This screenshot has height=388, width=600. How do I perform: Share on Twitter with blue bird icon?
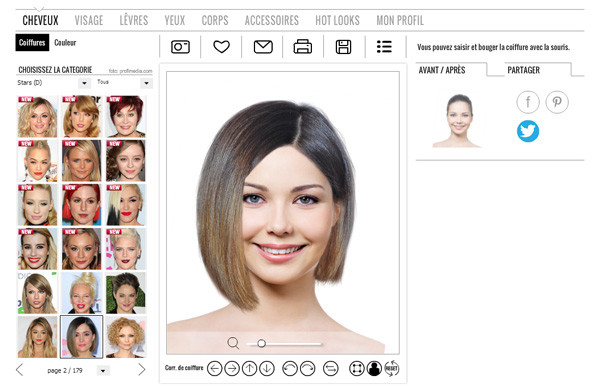point(528,131)
